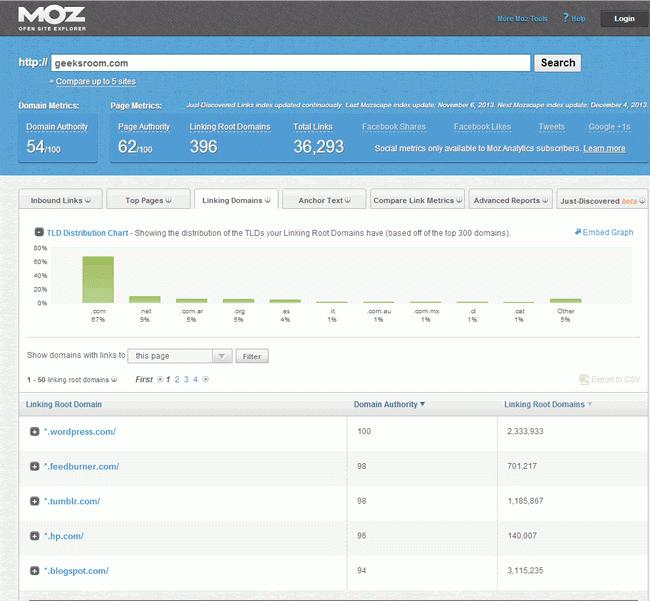Click the TLD Distribution Chart title
The width and height of the screenshot is (650, 601).
[x=87, y=233]
